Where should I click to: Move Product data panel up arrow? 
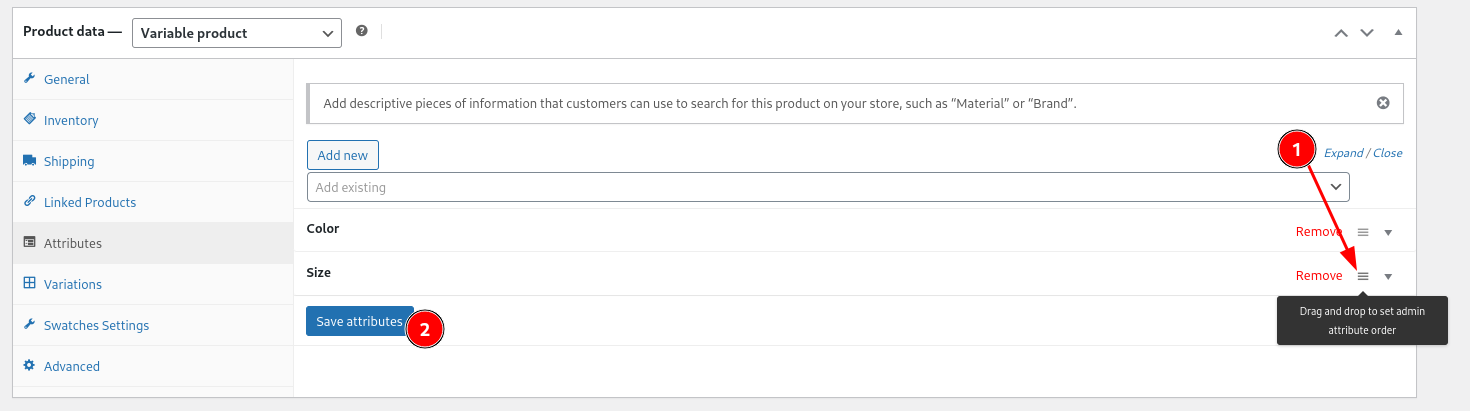(x=1341, y=33)
